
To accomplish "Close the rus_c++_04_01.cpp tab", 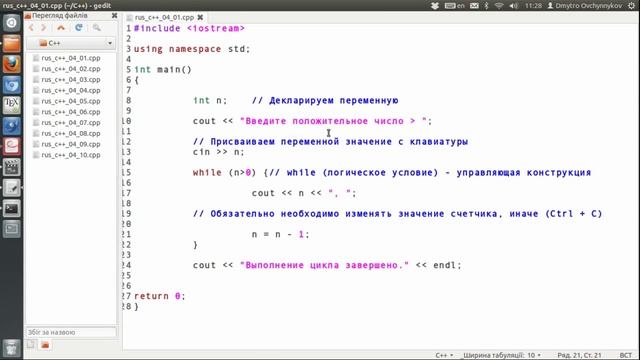I will (200, 17).
